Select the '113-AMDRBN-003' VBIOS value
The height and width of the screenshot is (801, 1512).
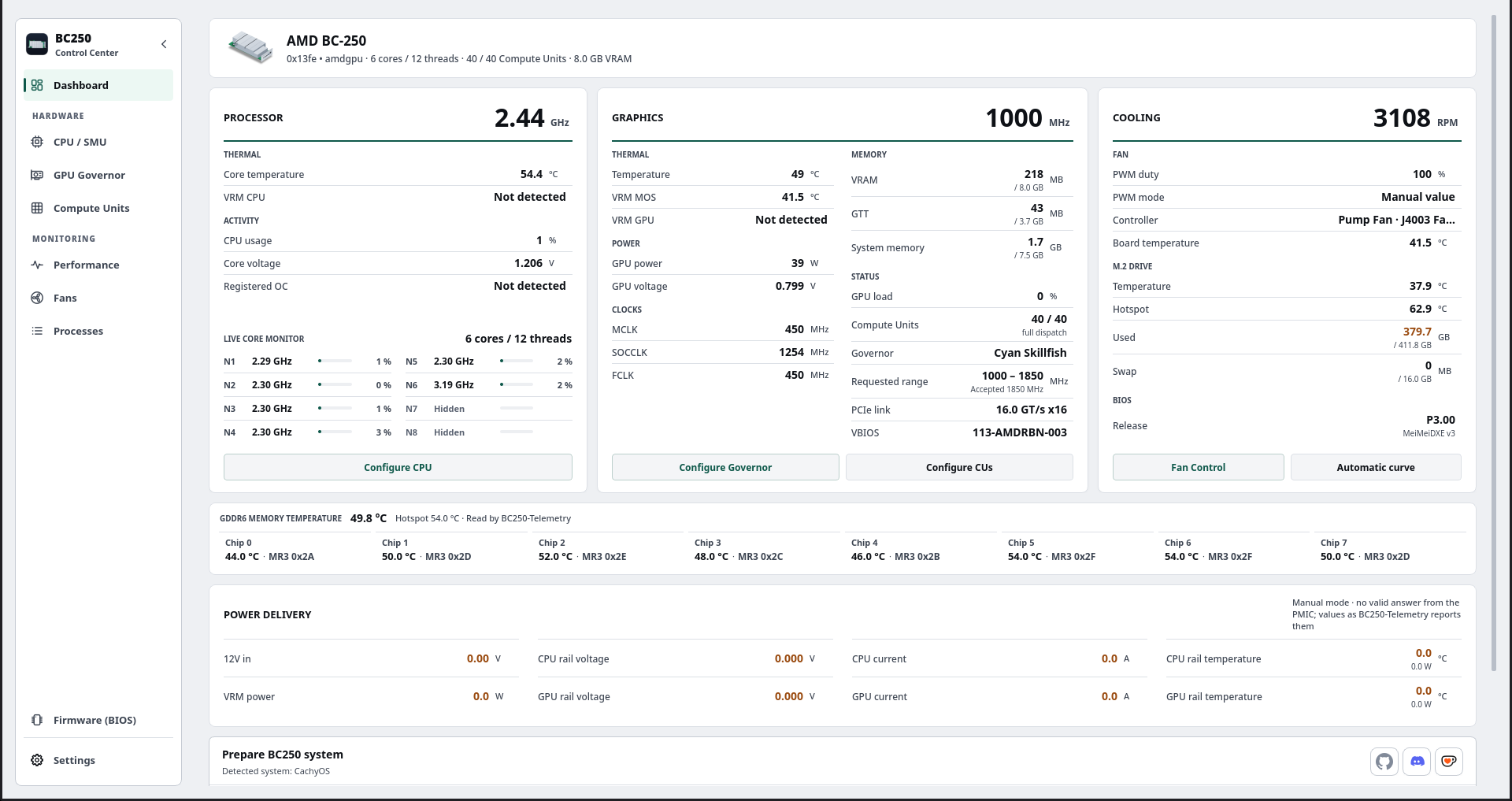coord(1020,432)
